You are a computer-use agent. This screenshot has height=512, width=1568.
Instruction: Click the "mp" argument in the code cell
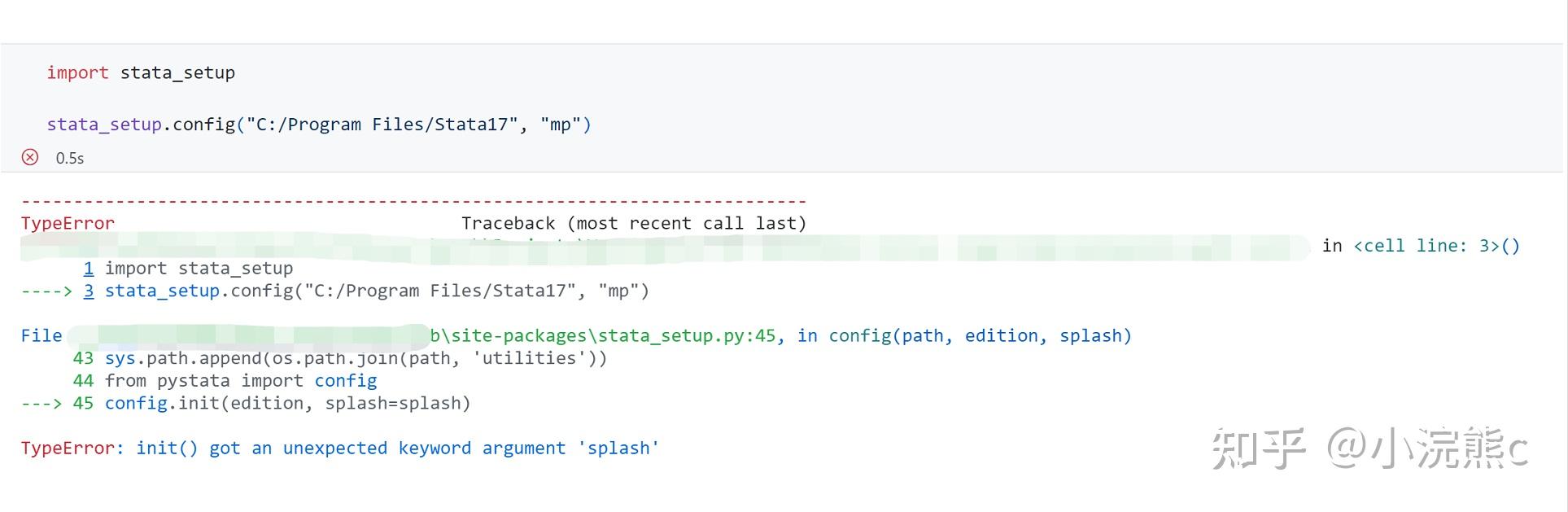tap(561, 125)
